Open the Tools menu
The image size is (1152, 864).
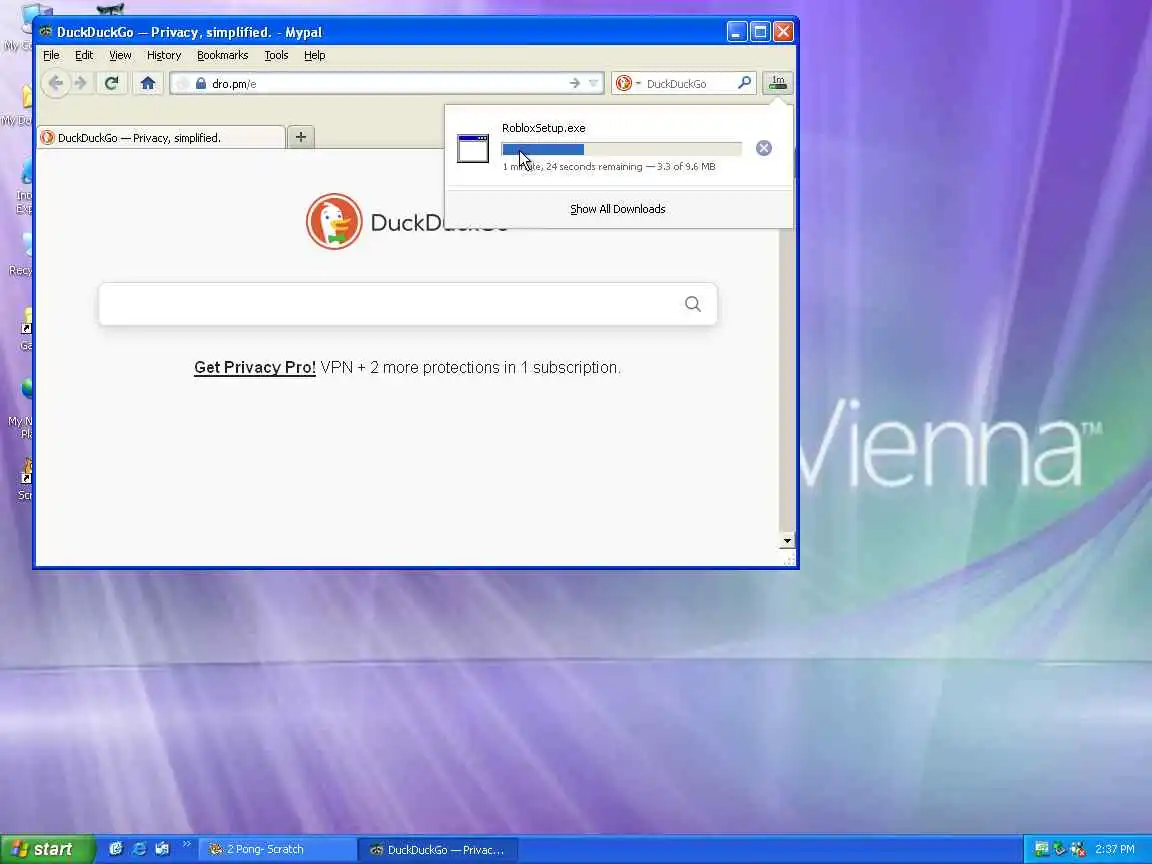[x=276, y=55]
